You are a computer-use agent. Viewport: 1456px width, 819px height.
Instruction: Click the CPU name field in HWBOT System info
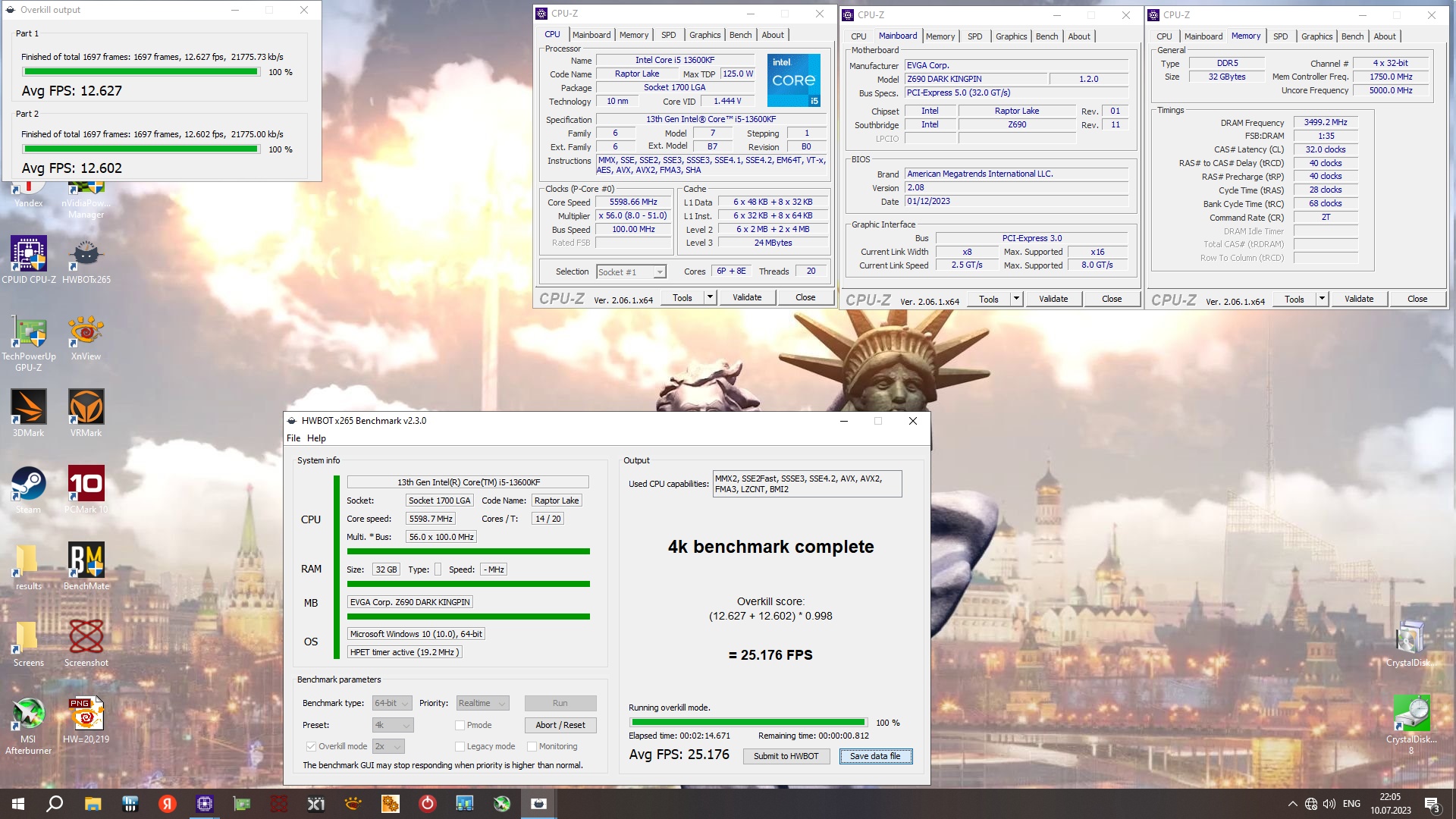[x=468, y=482]
